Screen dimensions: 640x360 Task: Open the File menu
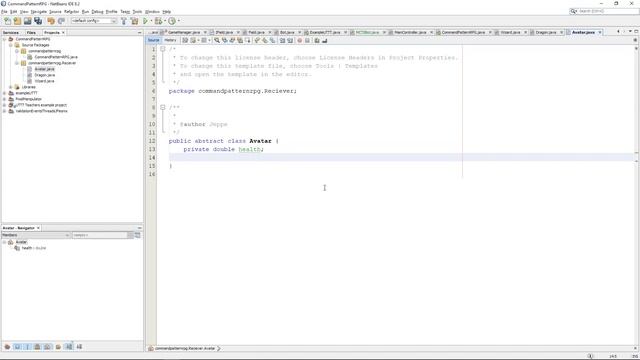click(x=4, y=12)
